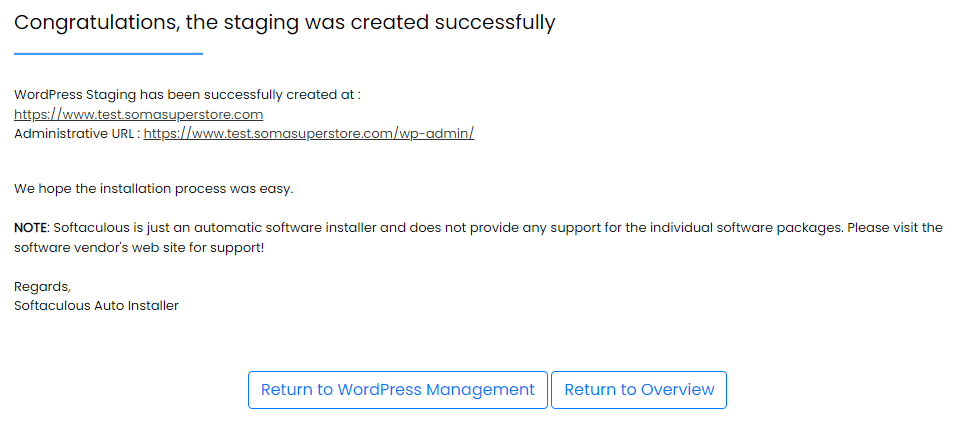954x422 pixels.
Task: Click the 'Softaculous Auto Installer' signature
Action: pyautogui.click(x=96, y=306)
